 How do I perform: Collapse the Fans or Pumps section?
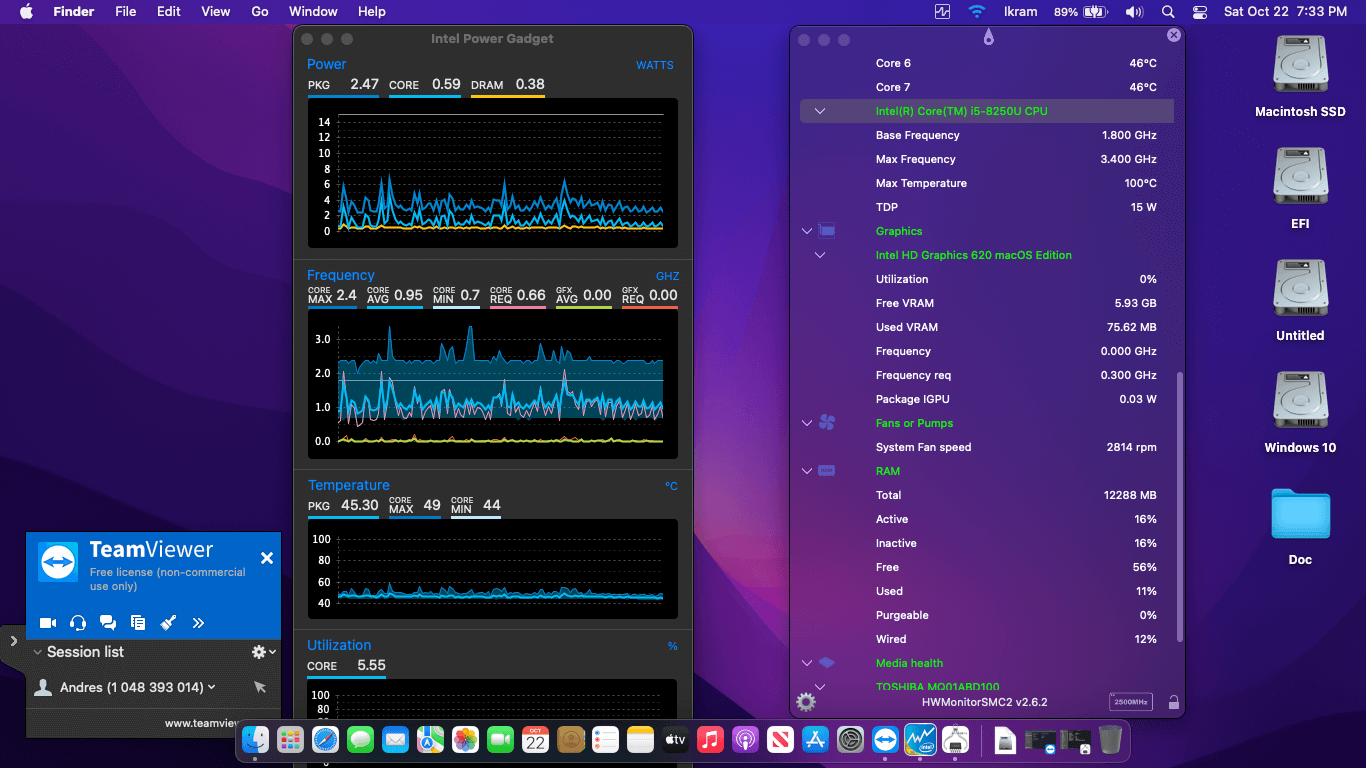pos(807,423)
